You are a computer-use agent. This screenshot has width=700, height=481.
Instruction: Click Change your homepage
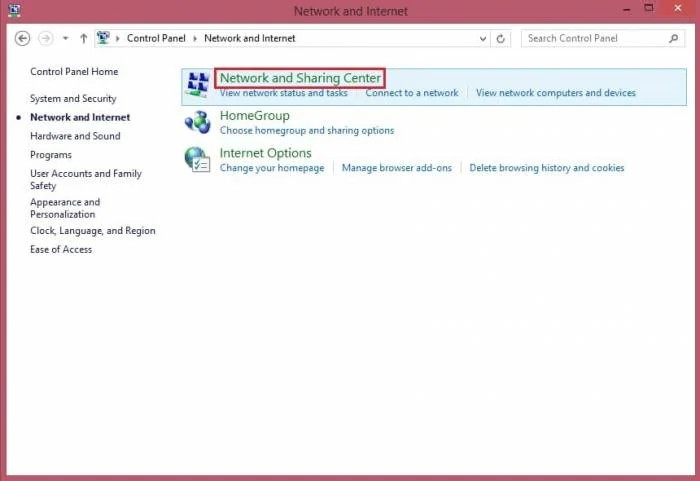pyautogui.click(x=272, y=168)
